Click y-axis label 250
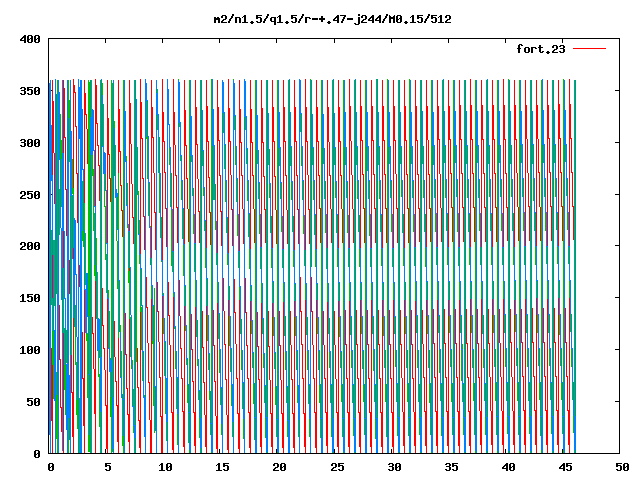The image size is (640, 480). click(30, 195)
